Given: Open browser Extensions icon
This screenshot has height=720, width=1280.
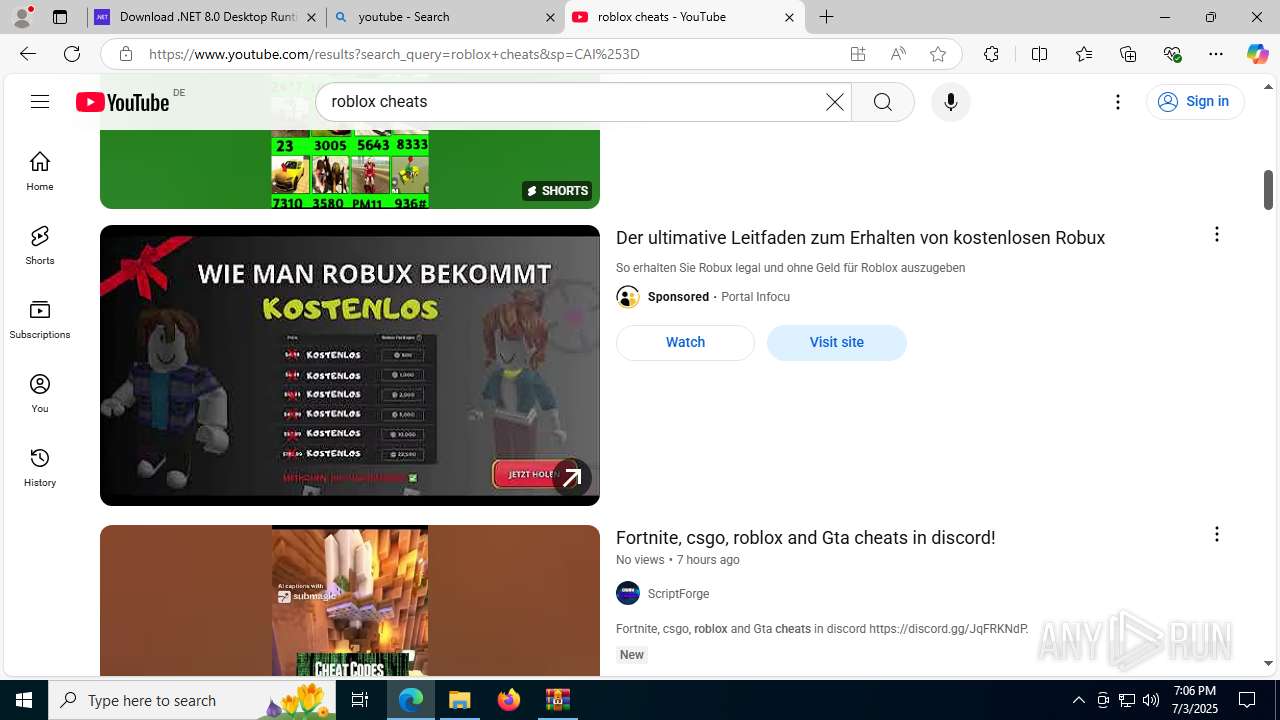Looking at the screenshot, I should tap(991, 54).
